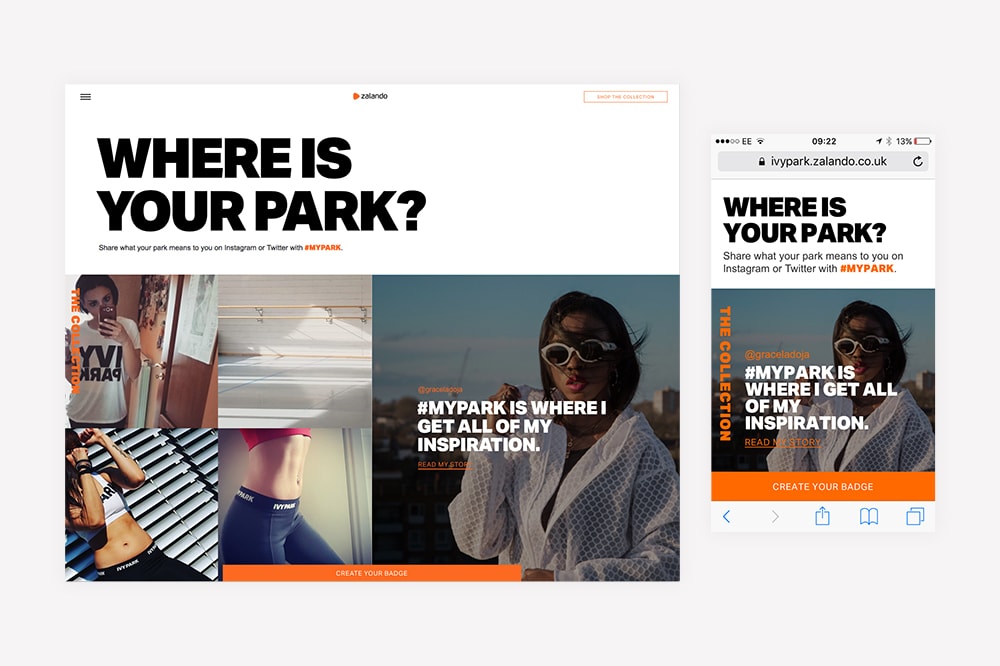Tap the reload icon in mobile Safari
The width and height of the screenshot is (1000, 666).
tap(918, 161)
